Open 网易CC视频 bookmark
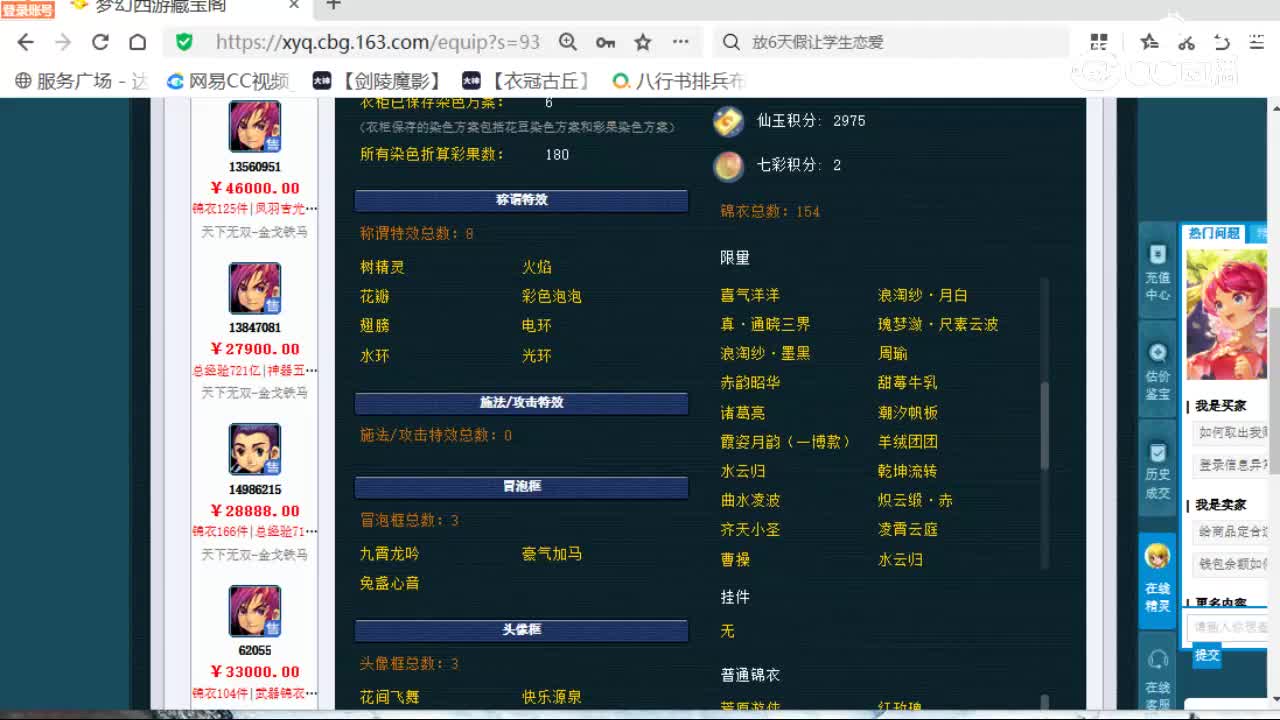This screenshot has width=1280, height=720. 228,81
